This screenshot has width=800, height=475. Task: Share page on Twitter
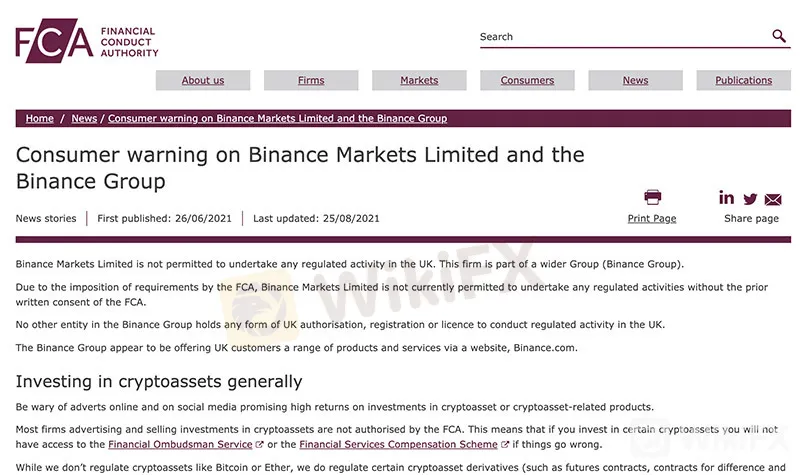[x=750, y=199]
